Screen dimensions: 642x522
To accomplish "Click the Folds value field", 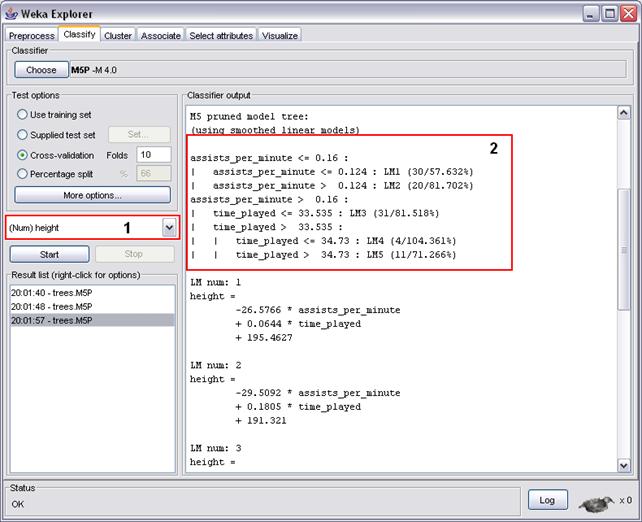I will point(155,155).
